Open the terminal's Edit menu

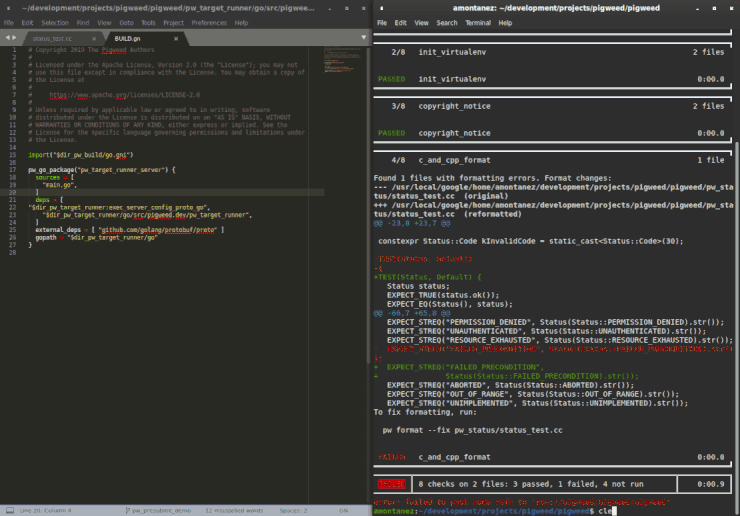click(401, 23)
